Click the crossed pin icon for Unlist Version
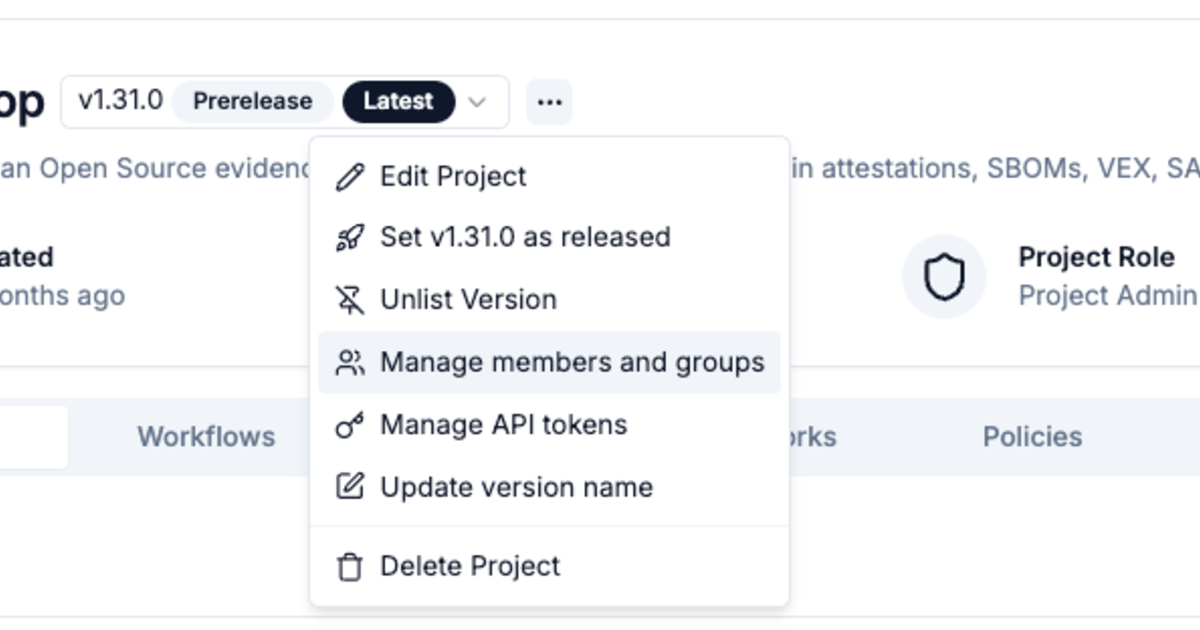Image resolution: width=1200 pixels, height=630 pixels. (349, 300)
